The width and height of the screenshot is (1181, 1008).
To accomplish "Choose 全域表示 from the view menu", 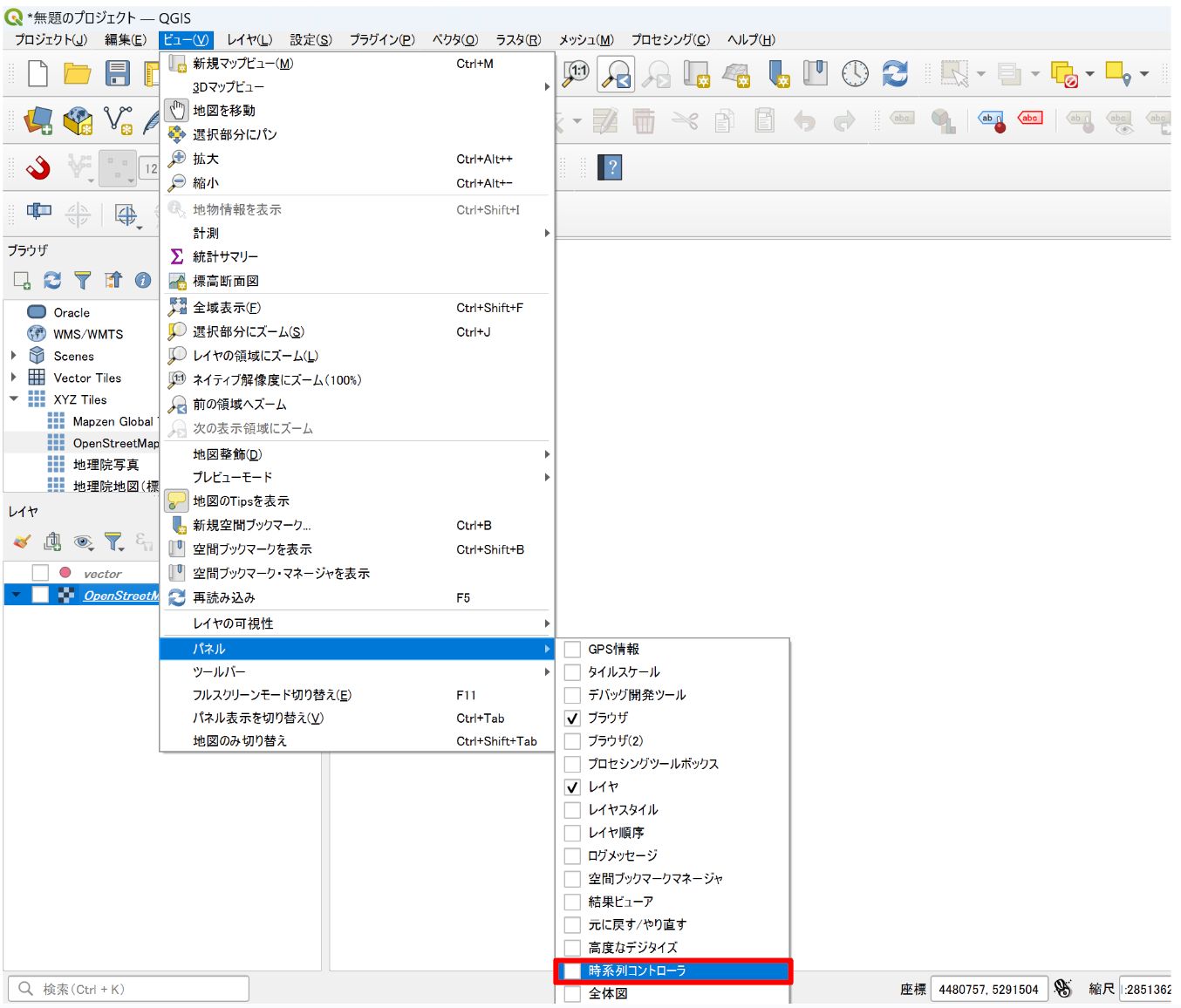I will pos(358,308).
